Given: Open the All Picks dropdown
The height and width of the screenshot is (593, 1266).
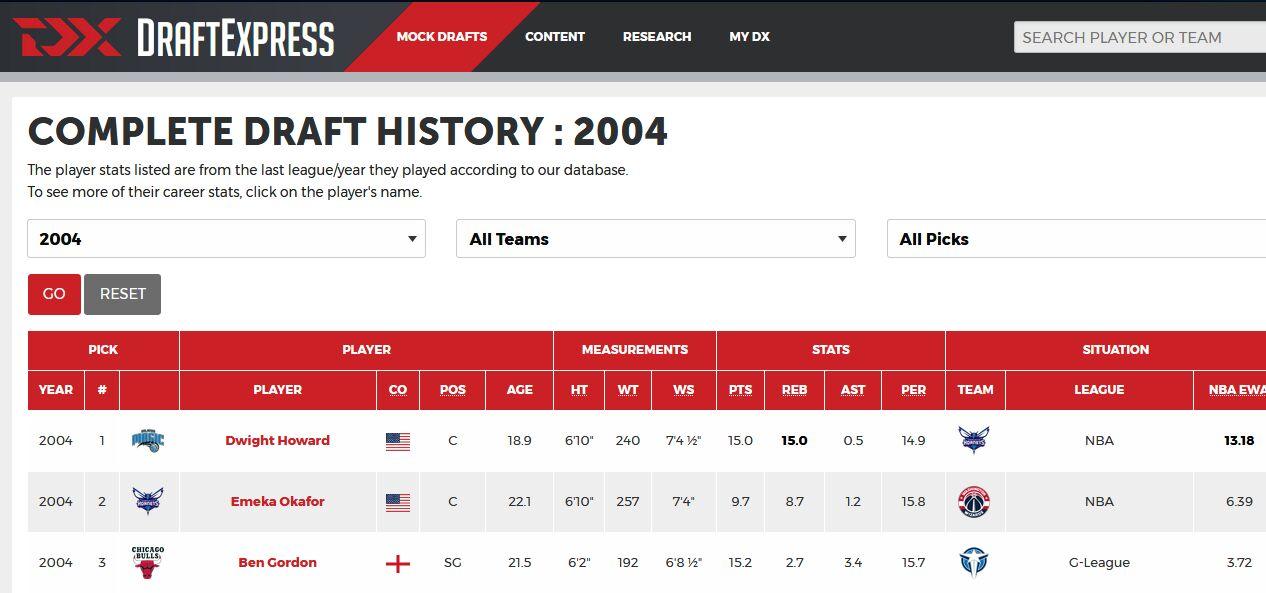Looking at the screenshot, I should [1076, 239].
